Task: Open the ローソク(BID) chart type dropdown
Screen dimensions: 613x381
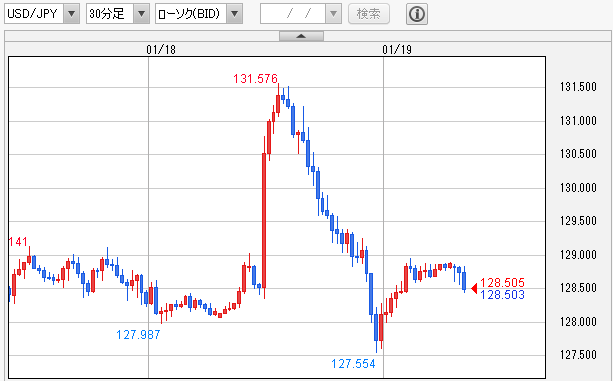Action: point(199,14)
